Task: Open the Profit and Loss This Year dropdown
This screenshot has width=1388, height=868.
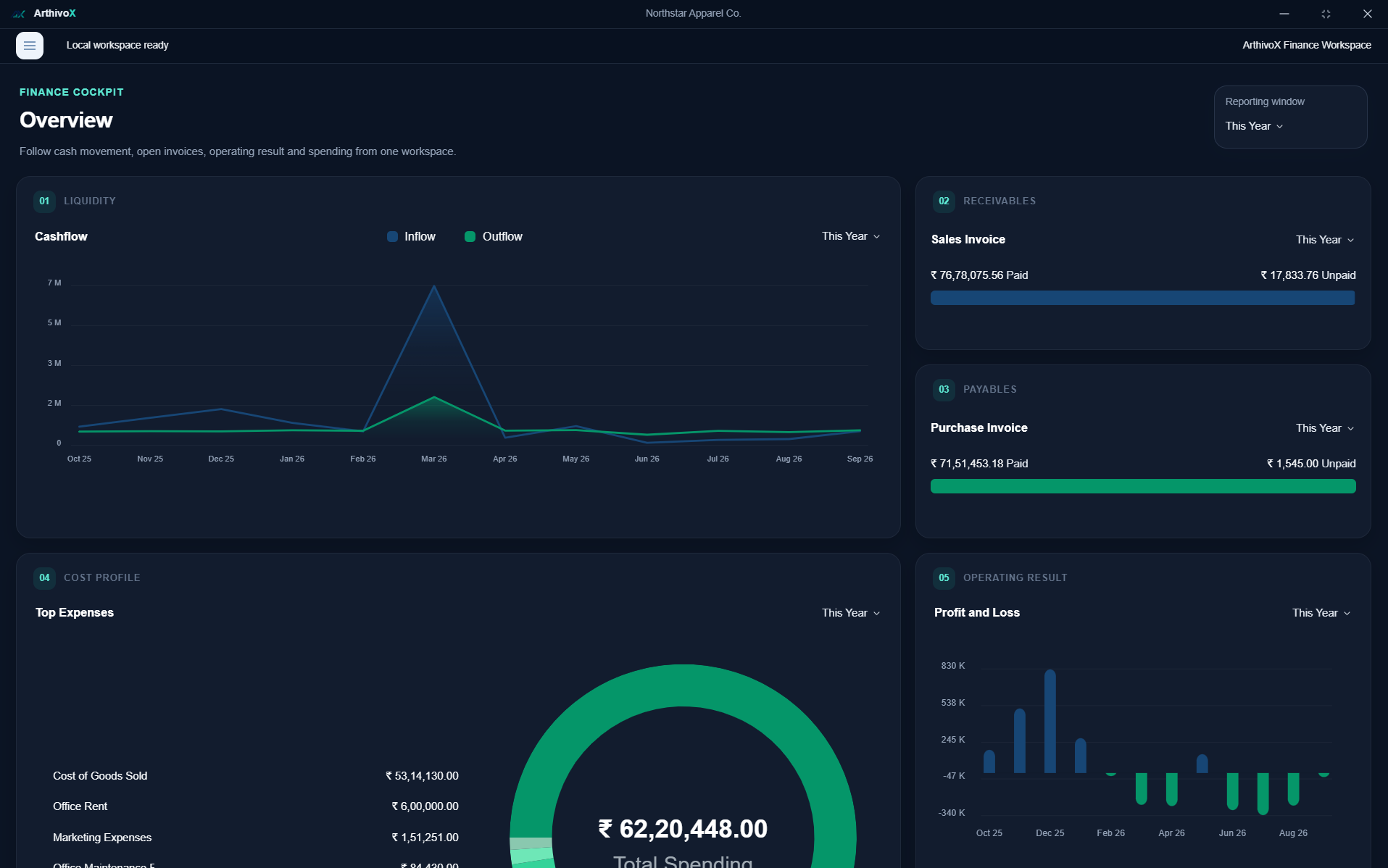Action: (x=1321, y=613)
